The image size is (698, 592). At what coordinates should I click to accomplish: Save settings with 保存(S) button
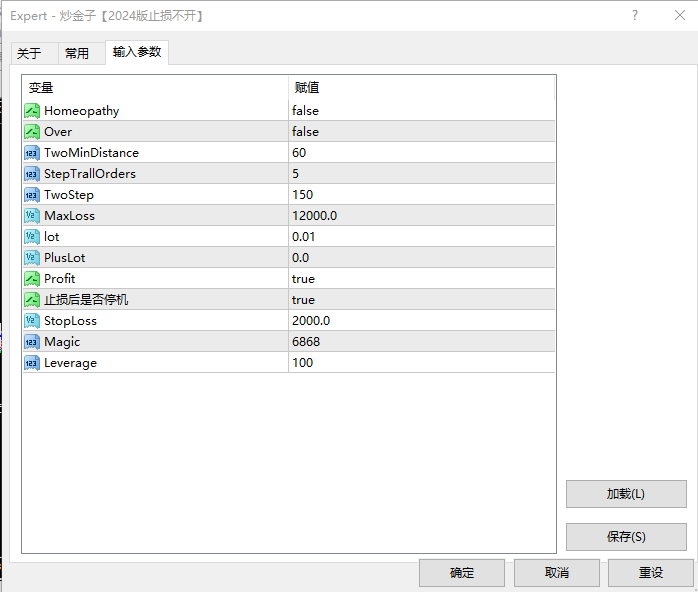626,537
